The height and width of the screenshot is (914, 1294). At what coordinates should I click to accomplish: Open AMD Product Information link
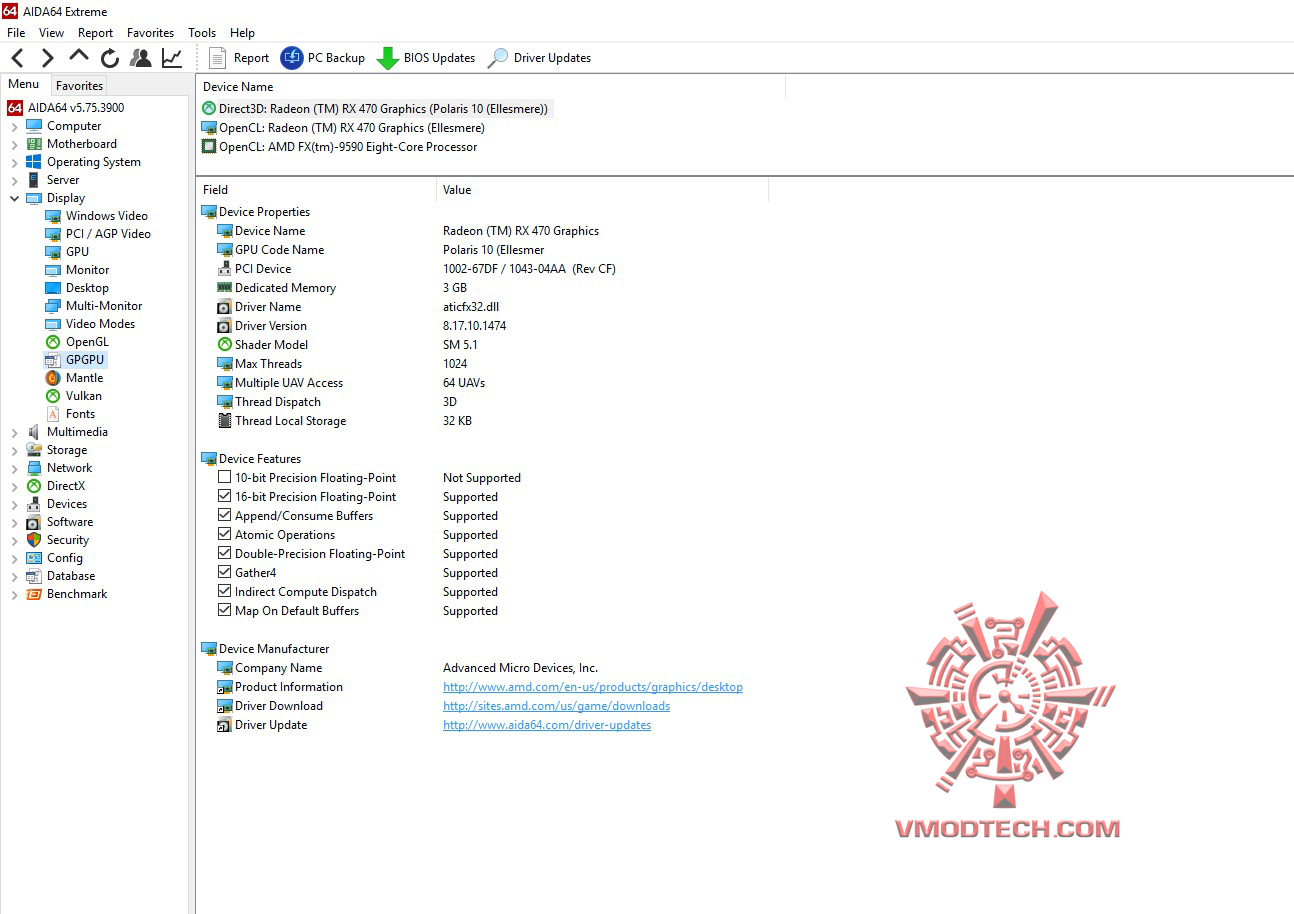[x=593, y=687]
